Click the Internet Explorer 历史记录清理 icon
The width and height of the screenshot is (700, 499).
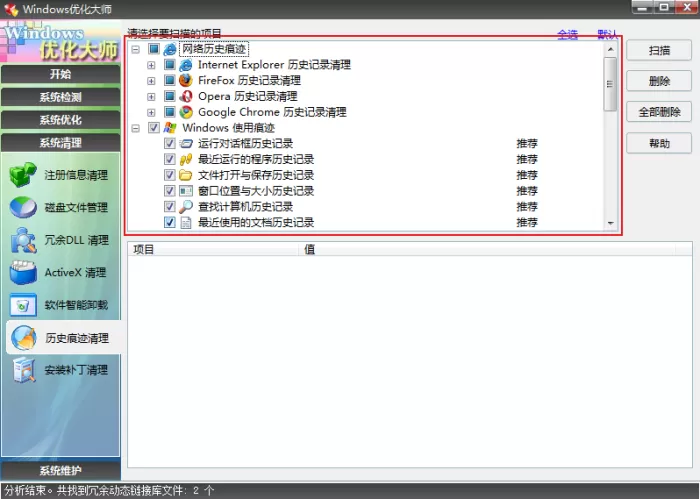click(x=186, y=65)
